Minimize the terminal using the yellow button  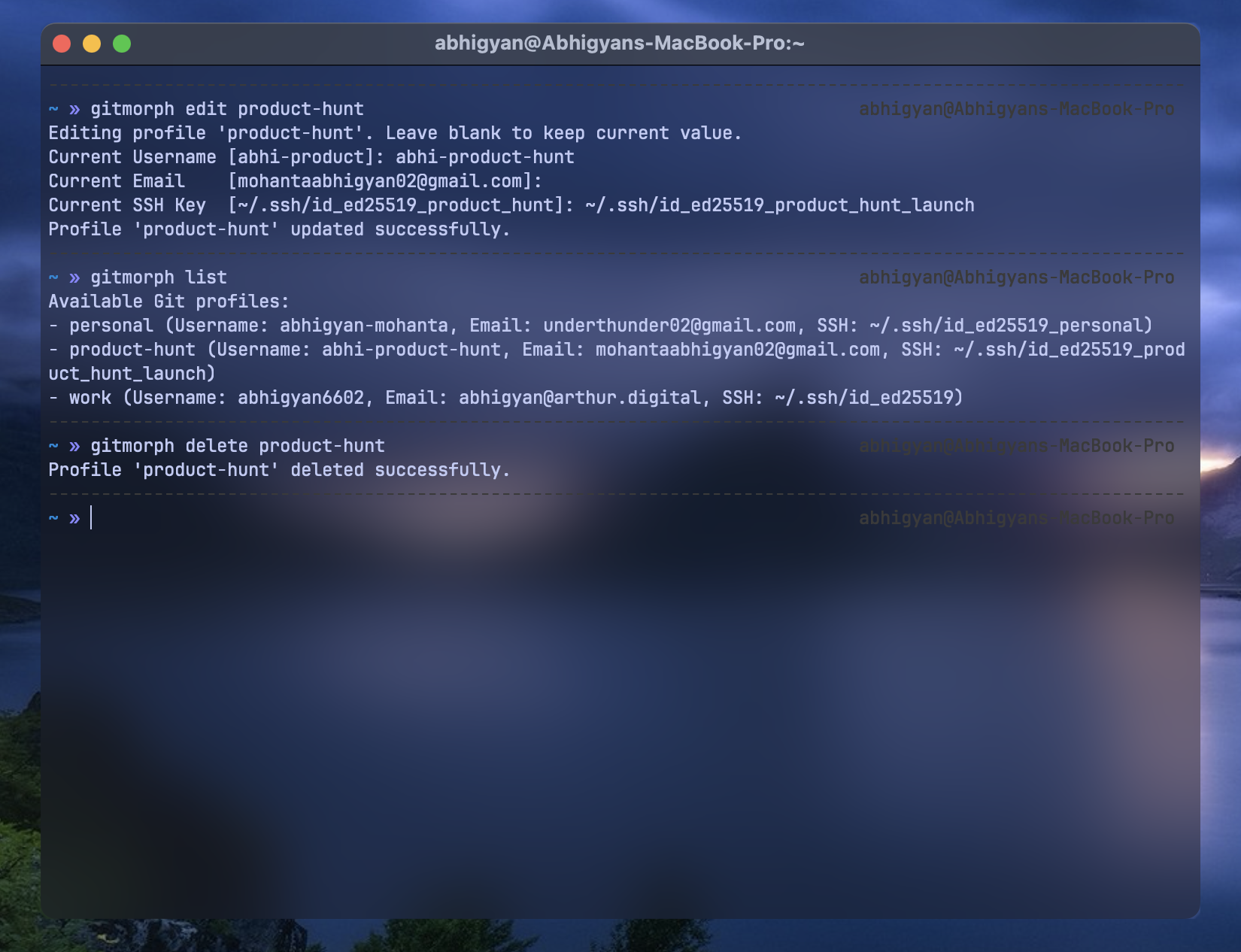click(92, 44)
